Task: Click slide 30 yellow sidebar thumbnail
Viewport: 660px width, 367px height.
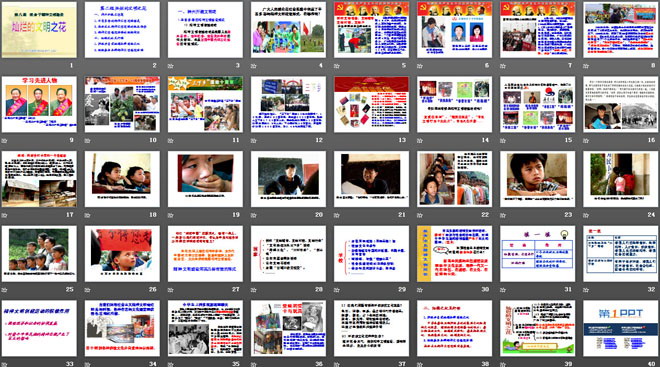Action: (455, 253)
